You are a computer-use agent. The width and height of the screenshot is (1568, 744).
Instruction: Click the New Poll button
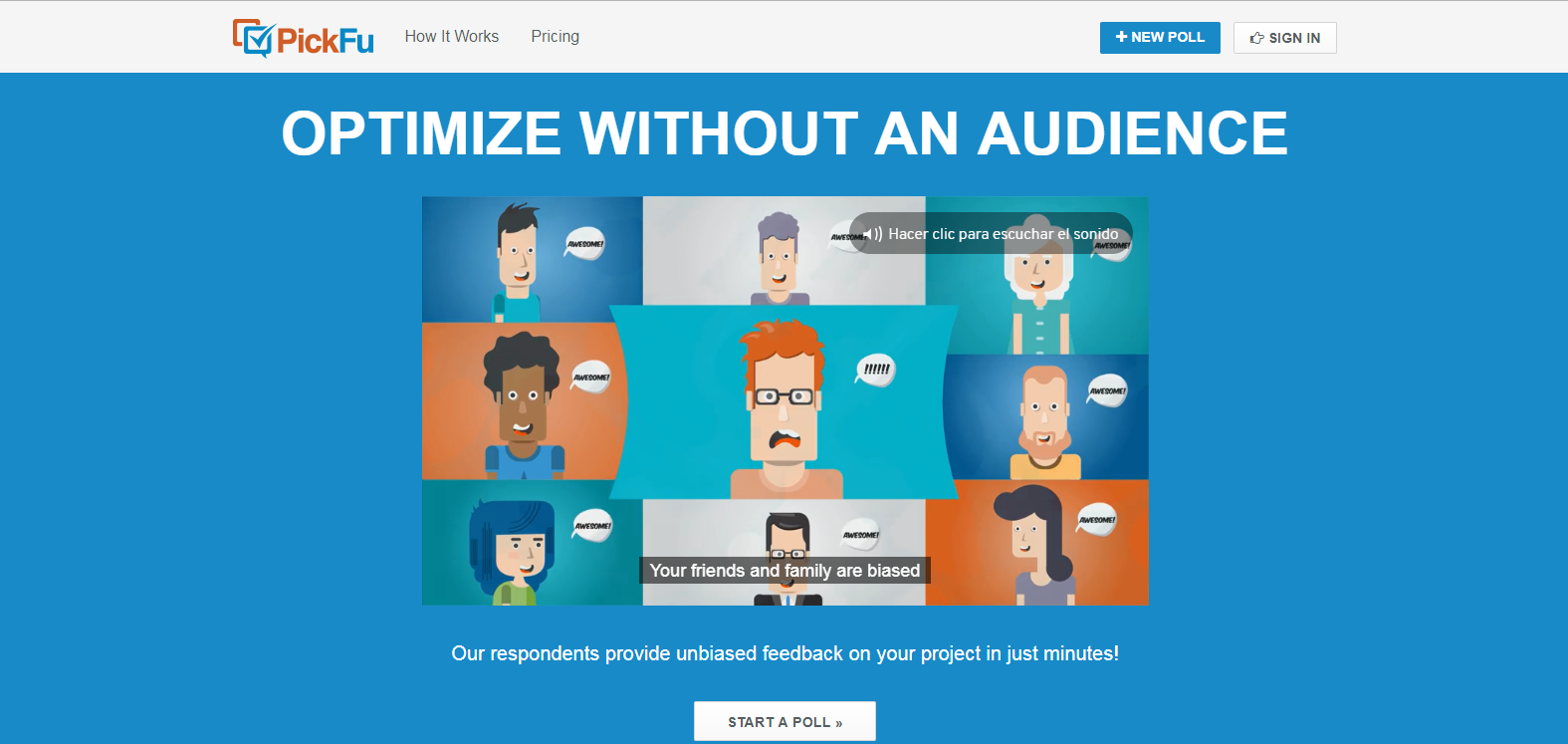(x=1160, y=38)
